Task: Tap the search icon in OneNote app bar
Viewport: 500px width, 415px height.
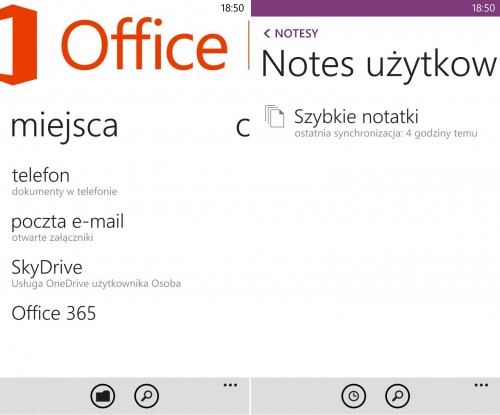Action: point(397,396)
